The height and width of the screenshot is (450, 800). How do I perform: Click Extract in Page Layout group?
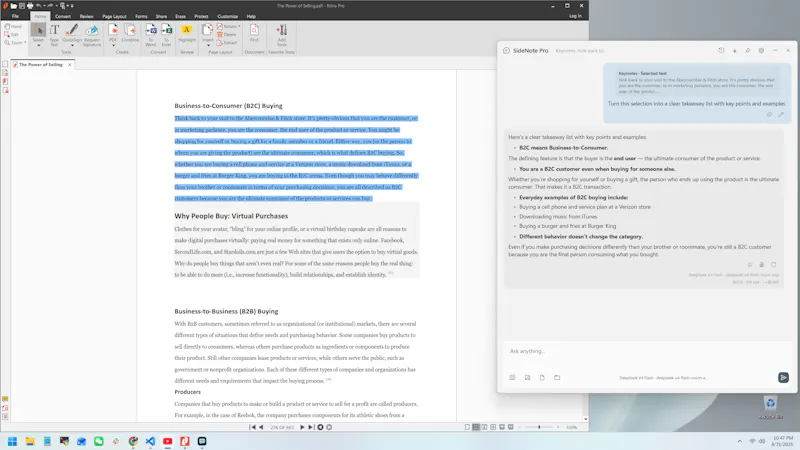pyautogui.click(x=227, y=42)
